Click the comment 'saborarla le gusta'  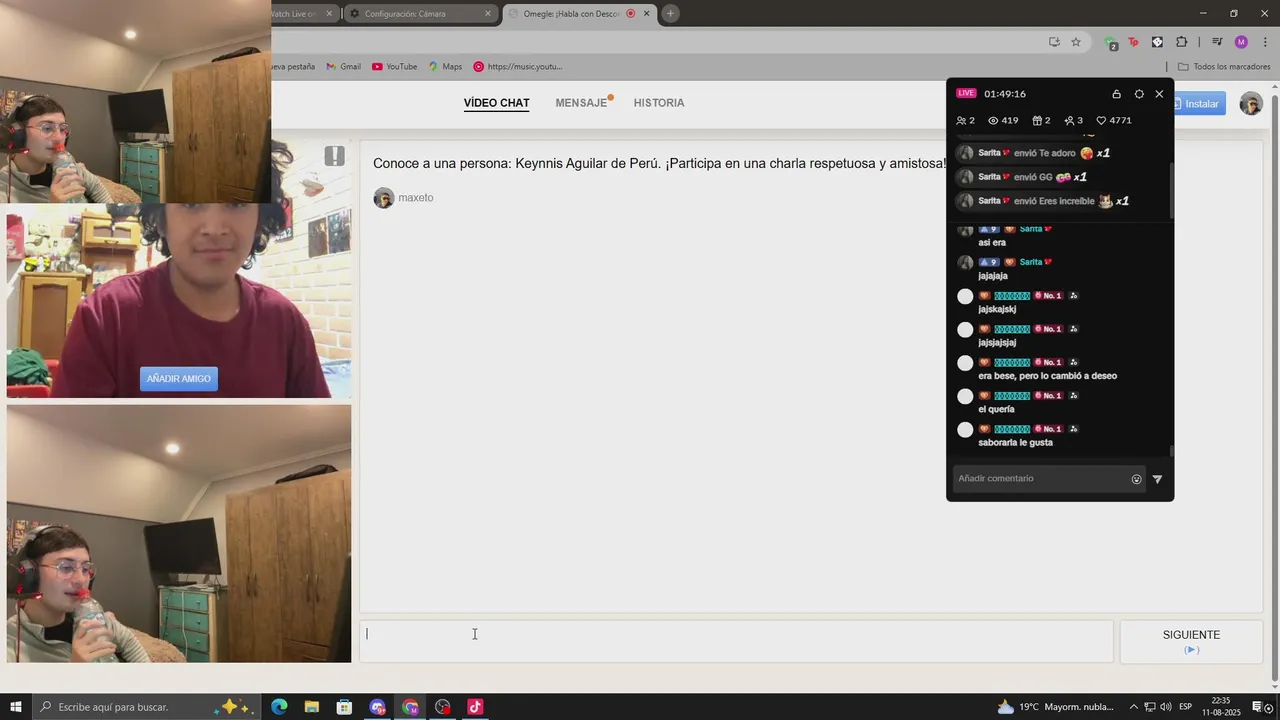point(1015,443)
